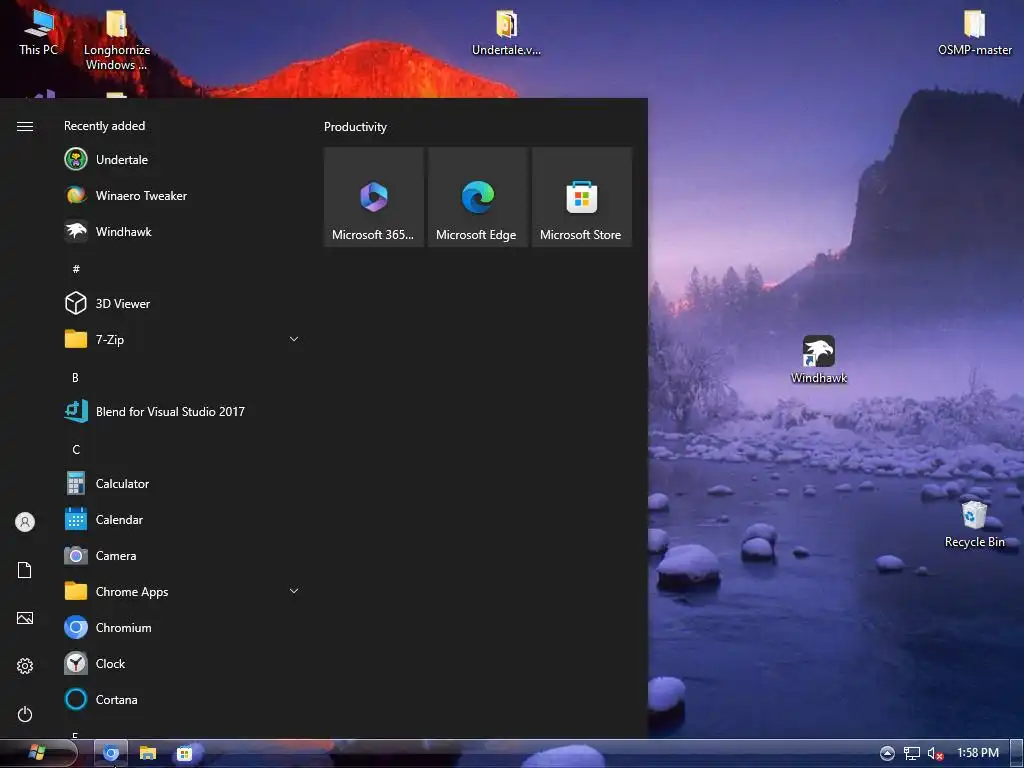Image resolution: width=1024 pixels, height=768 pixels.
Task: Click the Power icon in Start sidebar
Action: coord(25,714)
